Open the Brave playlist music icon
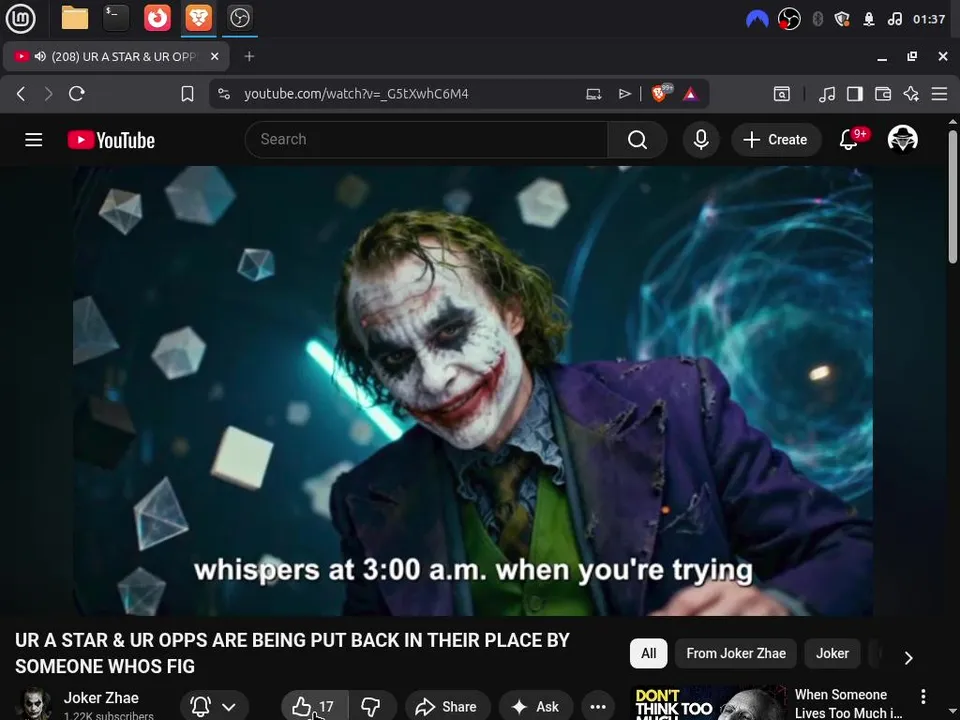The image size is (960, 720). 827,94
